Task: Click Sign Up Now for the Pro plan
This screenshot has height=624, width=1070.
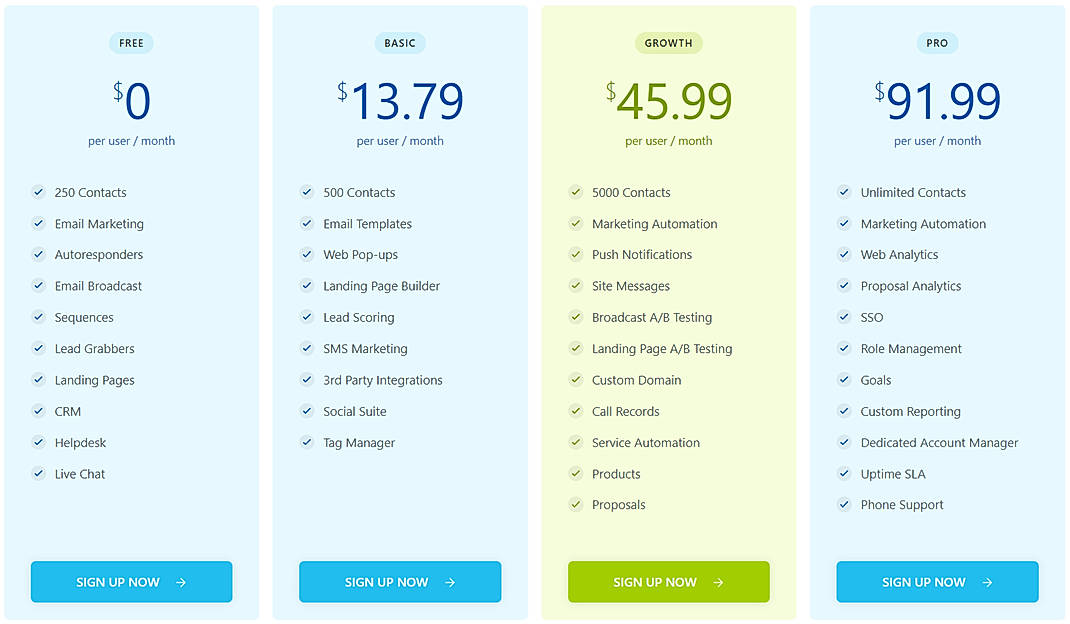Action: pyautogui.click(x=937, y=581)
